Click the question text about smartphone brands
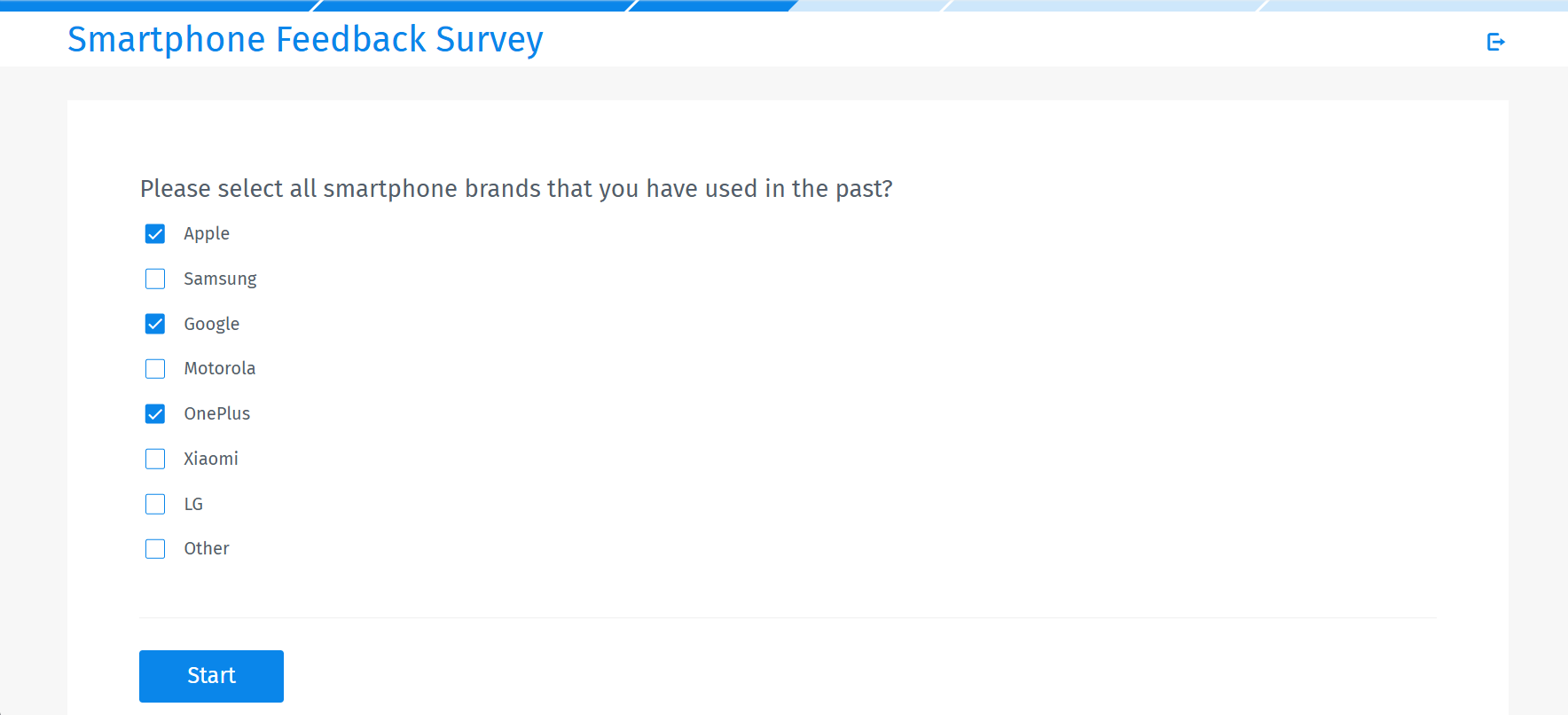The width and height of the screenshot is (1568, 715). pyautogui.click(x=515, y=189)
